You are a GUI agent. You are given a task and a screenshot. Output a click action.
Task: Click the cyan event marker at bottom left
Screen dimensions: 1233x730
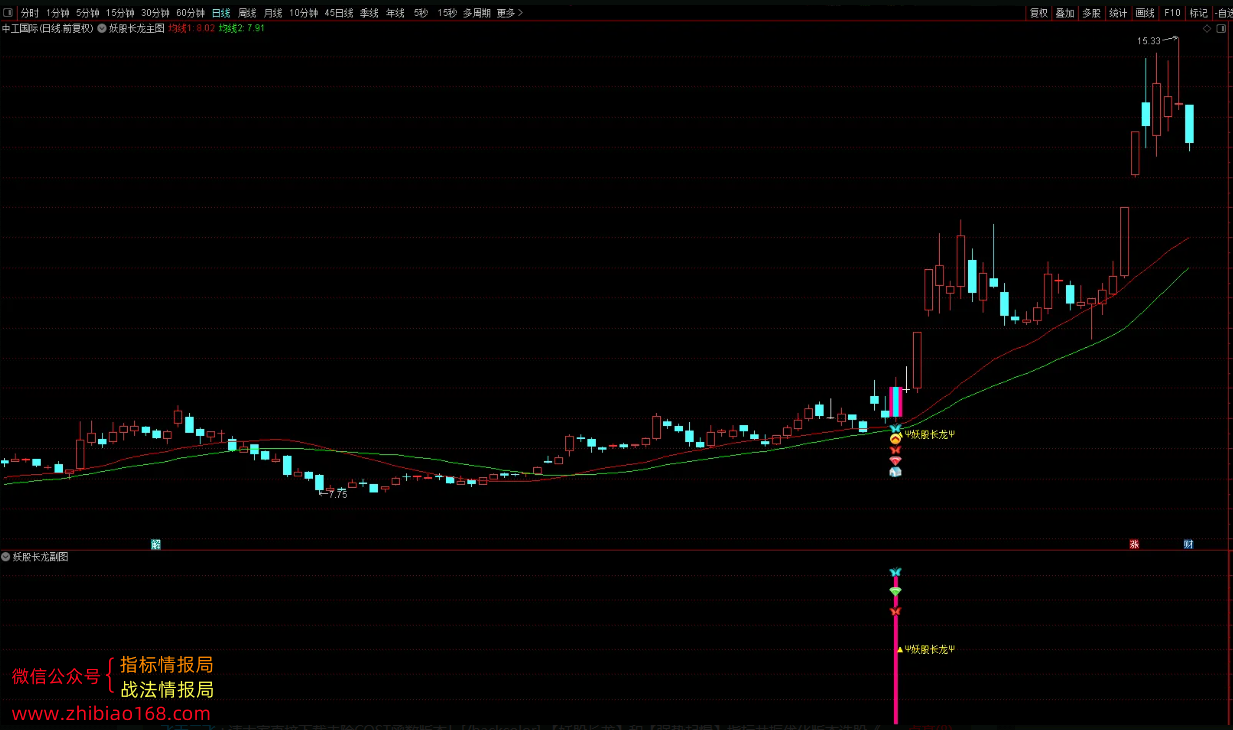[156, 544]
